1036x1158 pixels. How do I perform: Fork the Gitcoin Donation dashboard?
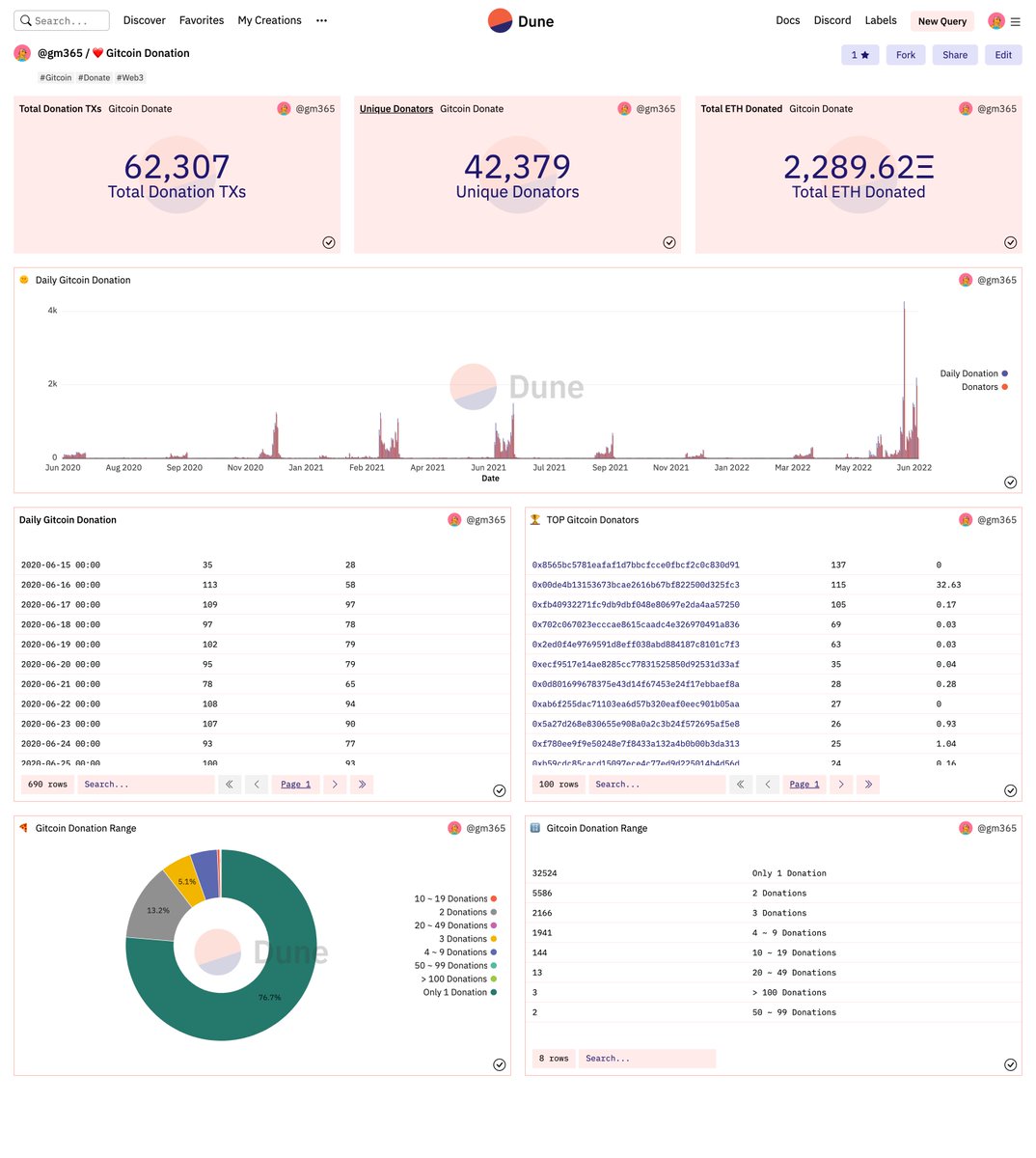tap(906, 55)
